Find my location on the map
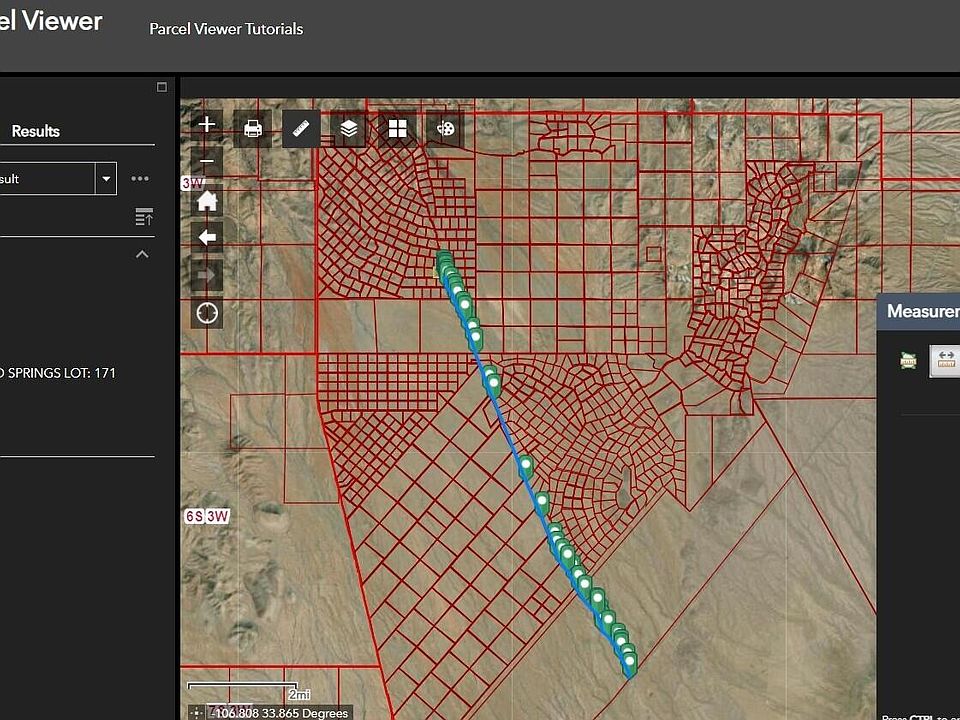Image resolution: width=960 pixels, height=720 pixels. pos(207,313)
